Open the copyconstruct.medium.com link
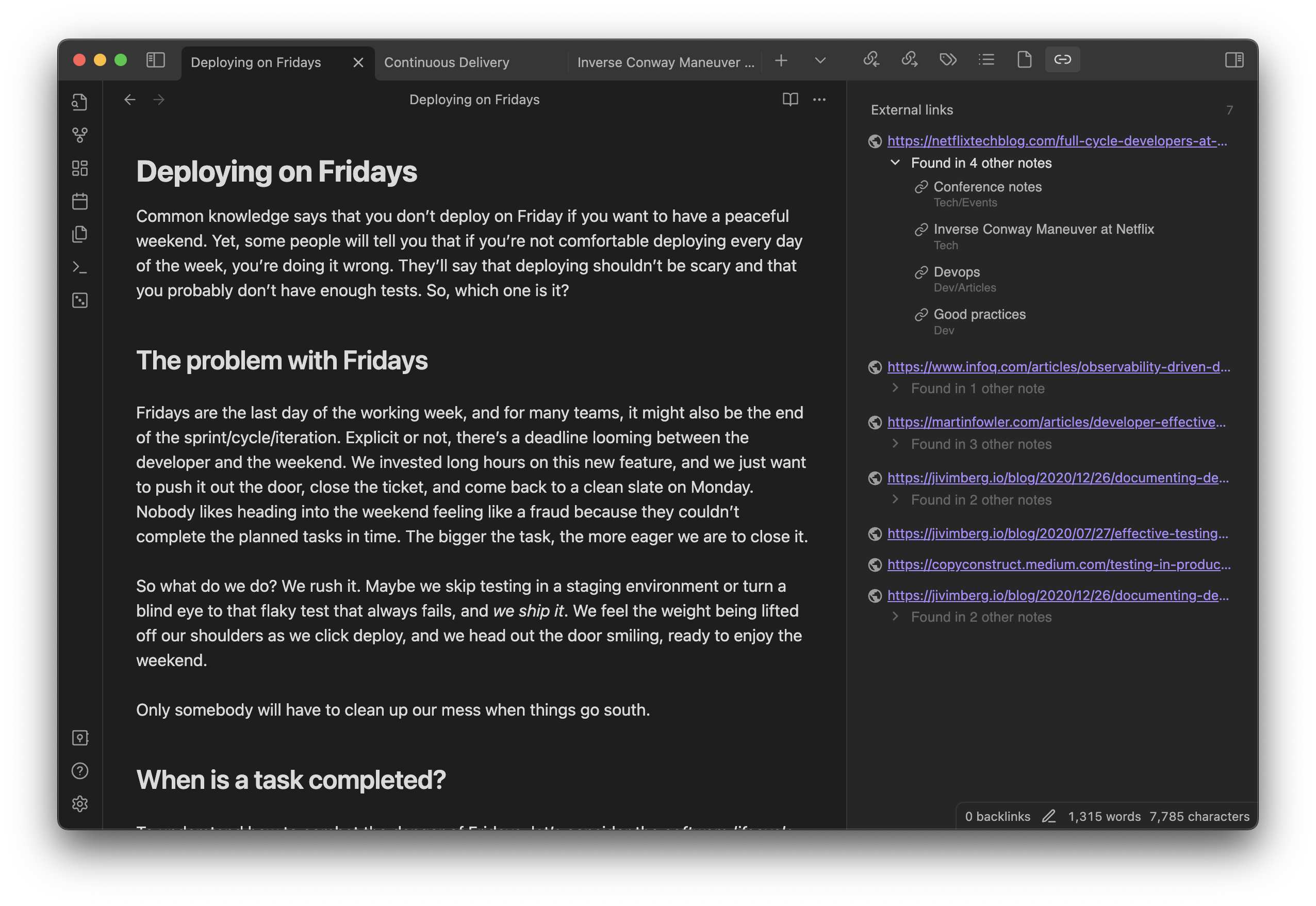Screen dimensions: 1316x906 pos(1059,564)
